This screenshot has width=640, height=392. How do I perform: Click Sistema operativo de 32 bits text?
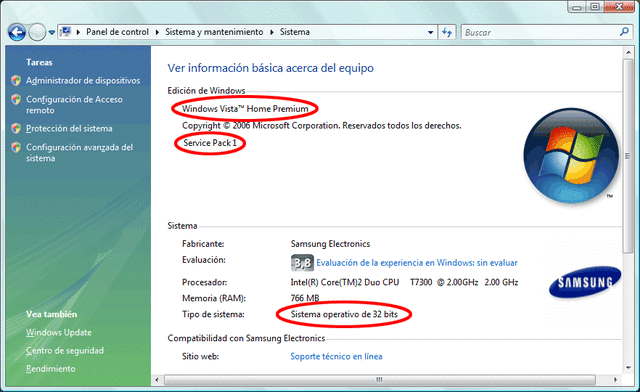tap(344, 314)
